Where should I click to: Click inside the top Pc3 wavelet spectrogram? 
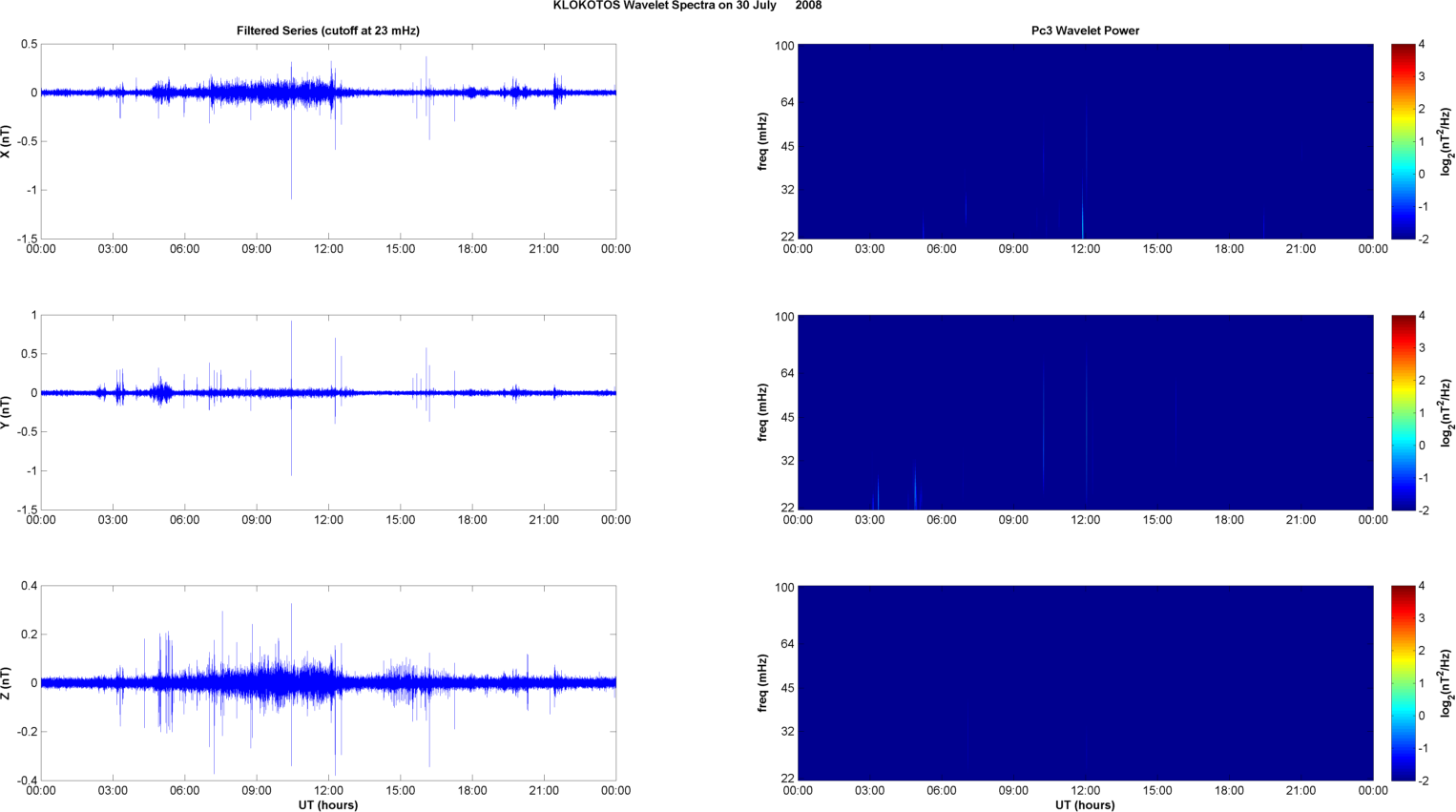tap(1085, 141)
